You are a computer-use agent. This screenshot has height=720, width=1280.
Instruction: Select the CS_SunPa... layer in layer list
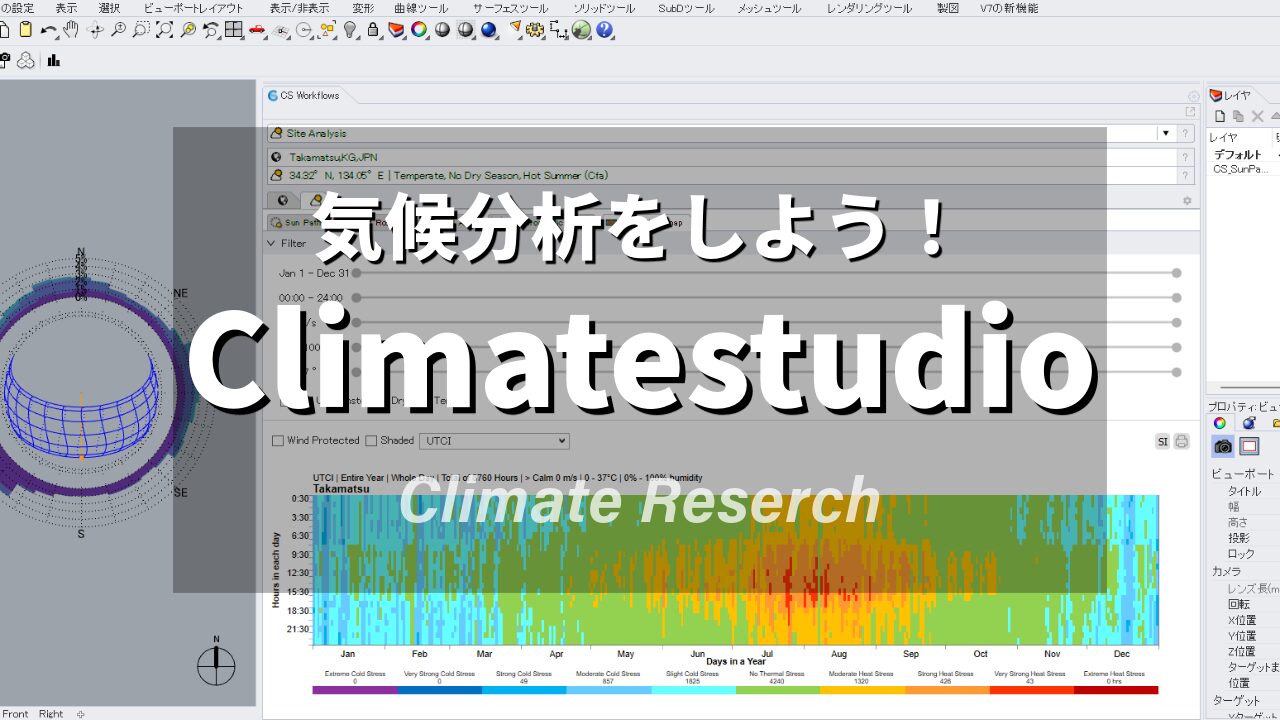coord(1239,169)
